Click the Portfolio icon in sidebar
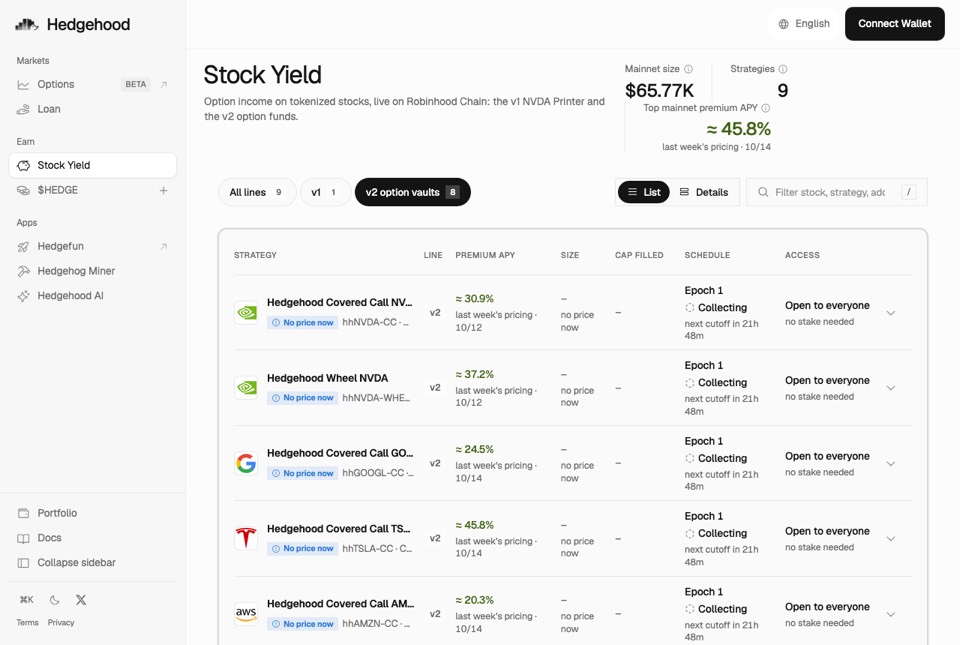The width and height of the screenshot is (960, 645). (x=23, y=513)
